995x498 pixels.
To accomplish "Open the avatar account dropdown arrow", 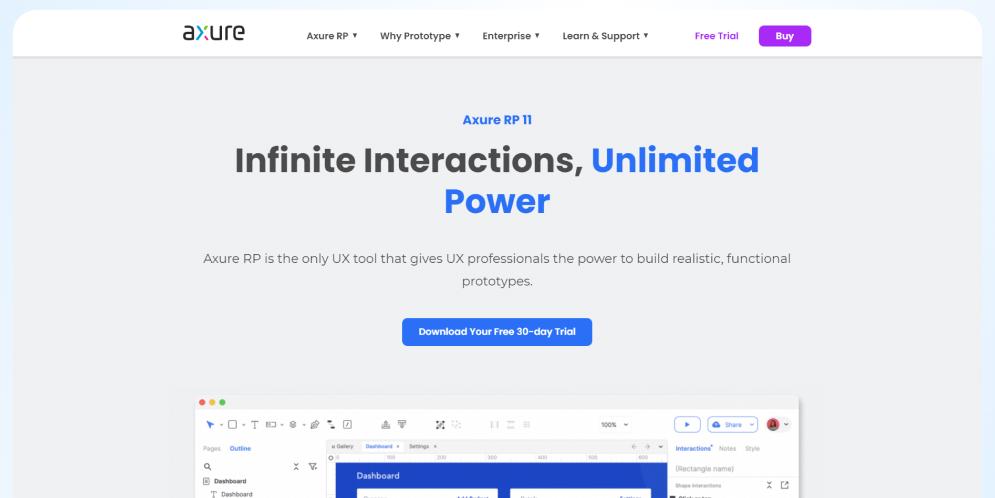I will (787, 424).
